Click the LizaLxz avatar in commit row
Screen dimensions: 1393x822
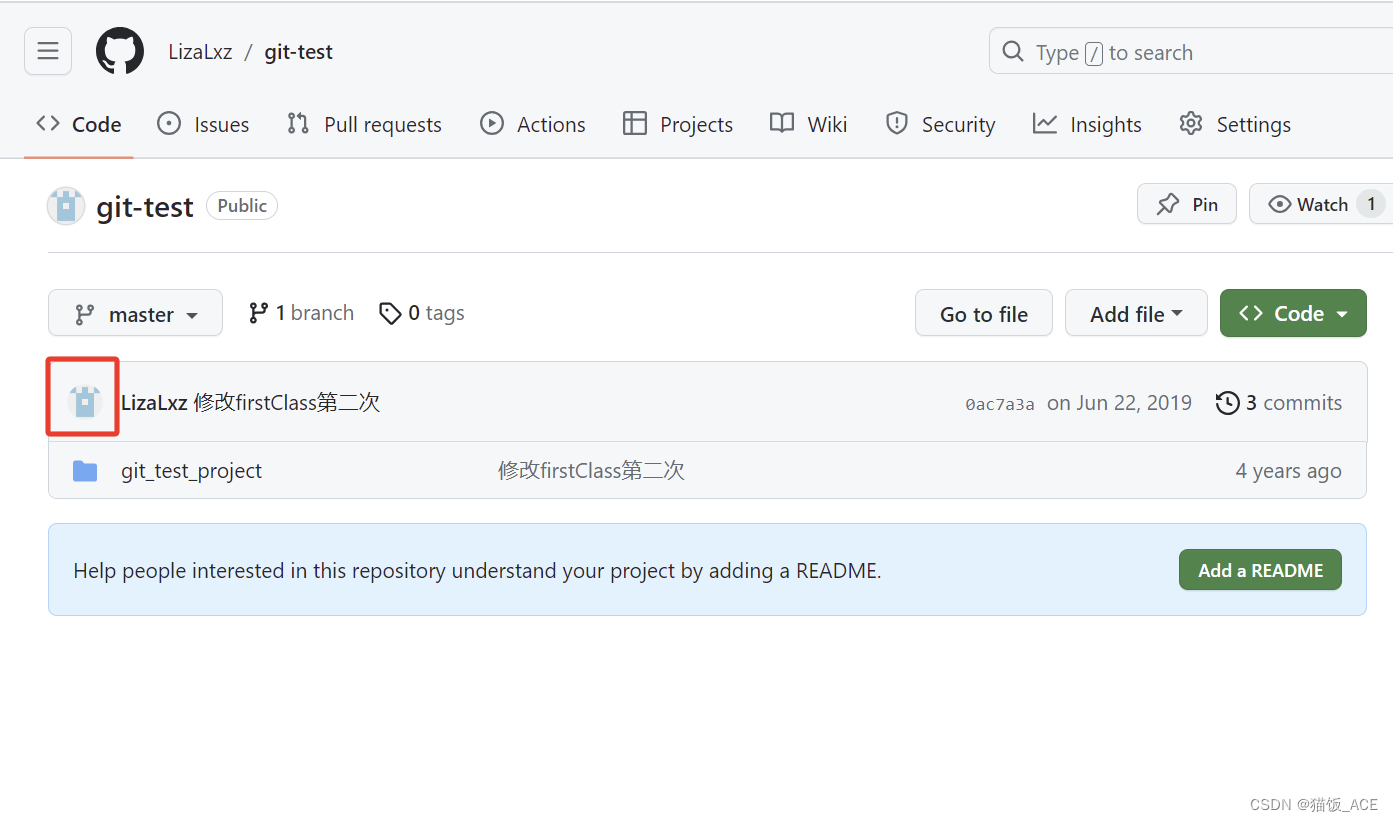point(85,402)
